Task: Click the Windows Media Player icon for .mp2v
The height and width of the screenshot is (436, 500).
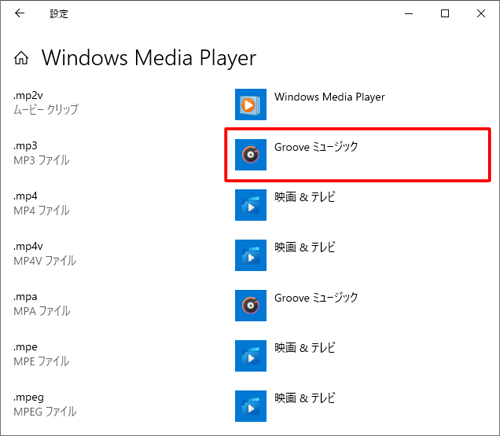Action: click(251, 104)
